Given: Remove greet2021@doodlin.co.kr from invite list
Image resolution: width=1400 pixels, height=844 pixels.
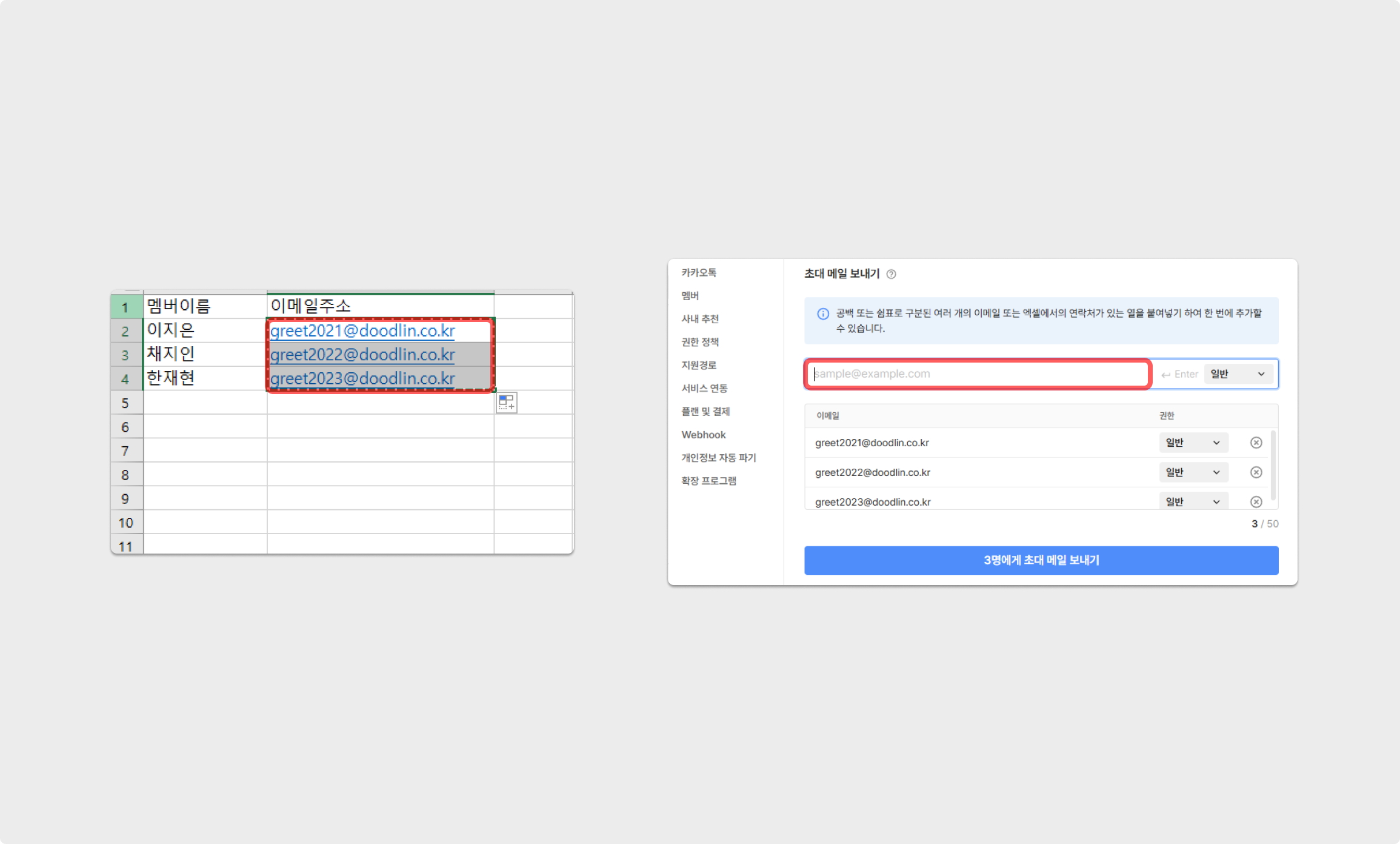Looking at the screenshot, I should coord(1256,443).
